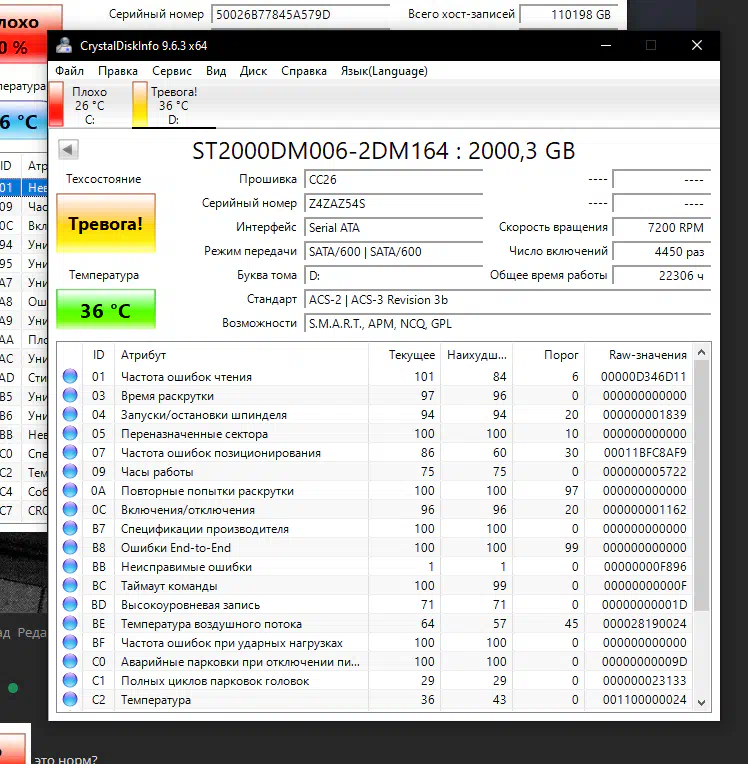Click the rotation speed field 7200 RPM

(x=661, y=228)
